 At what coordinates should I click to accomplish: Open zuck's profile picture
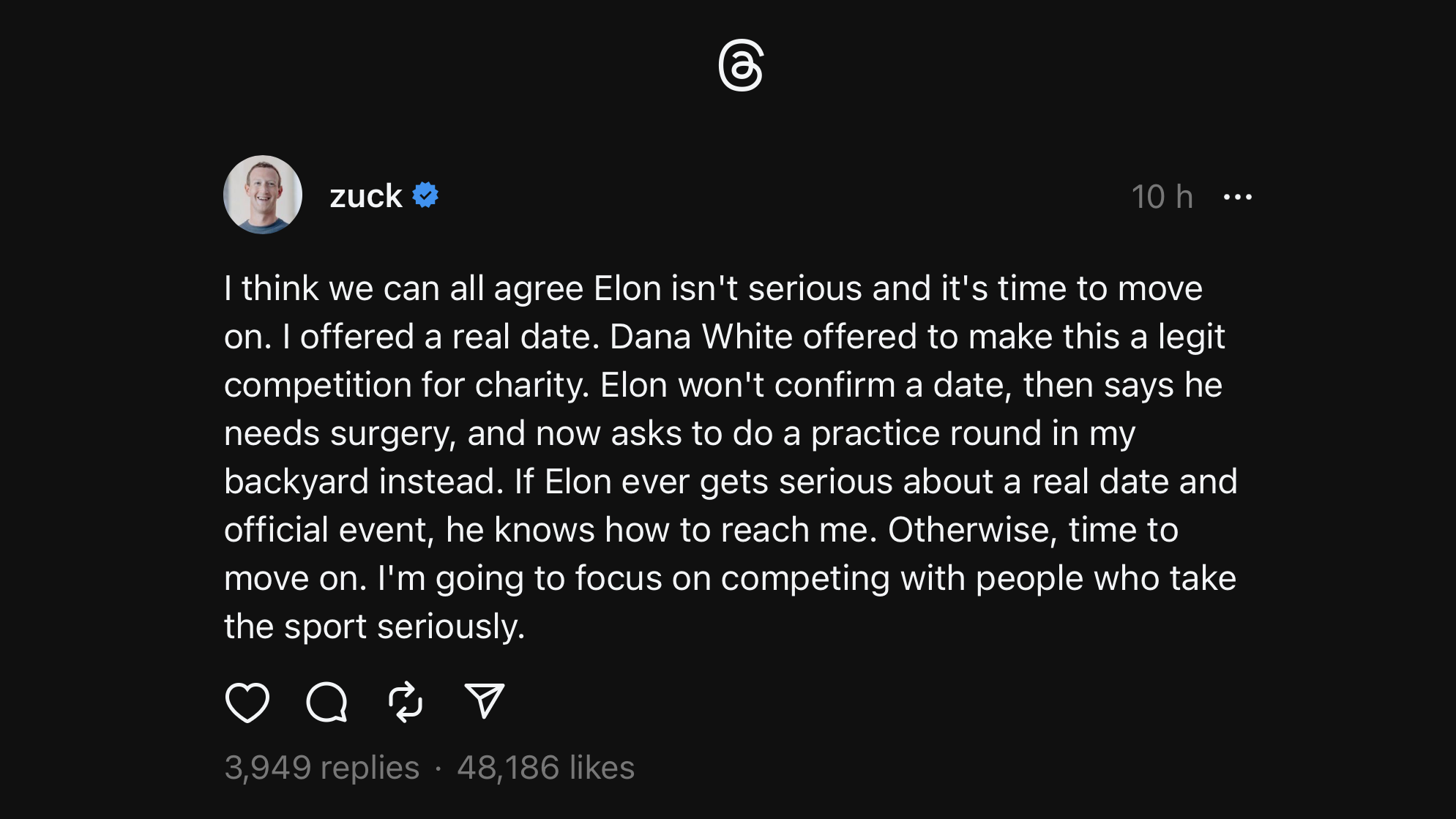point(263,195)
